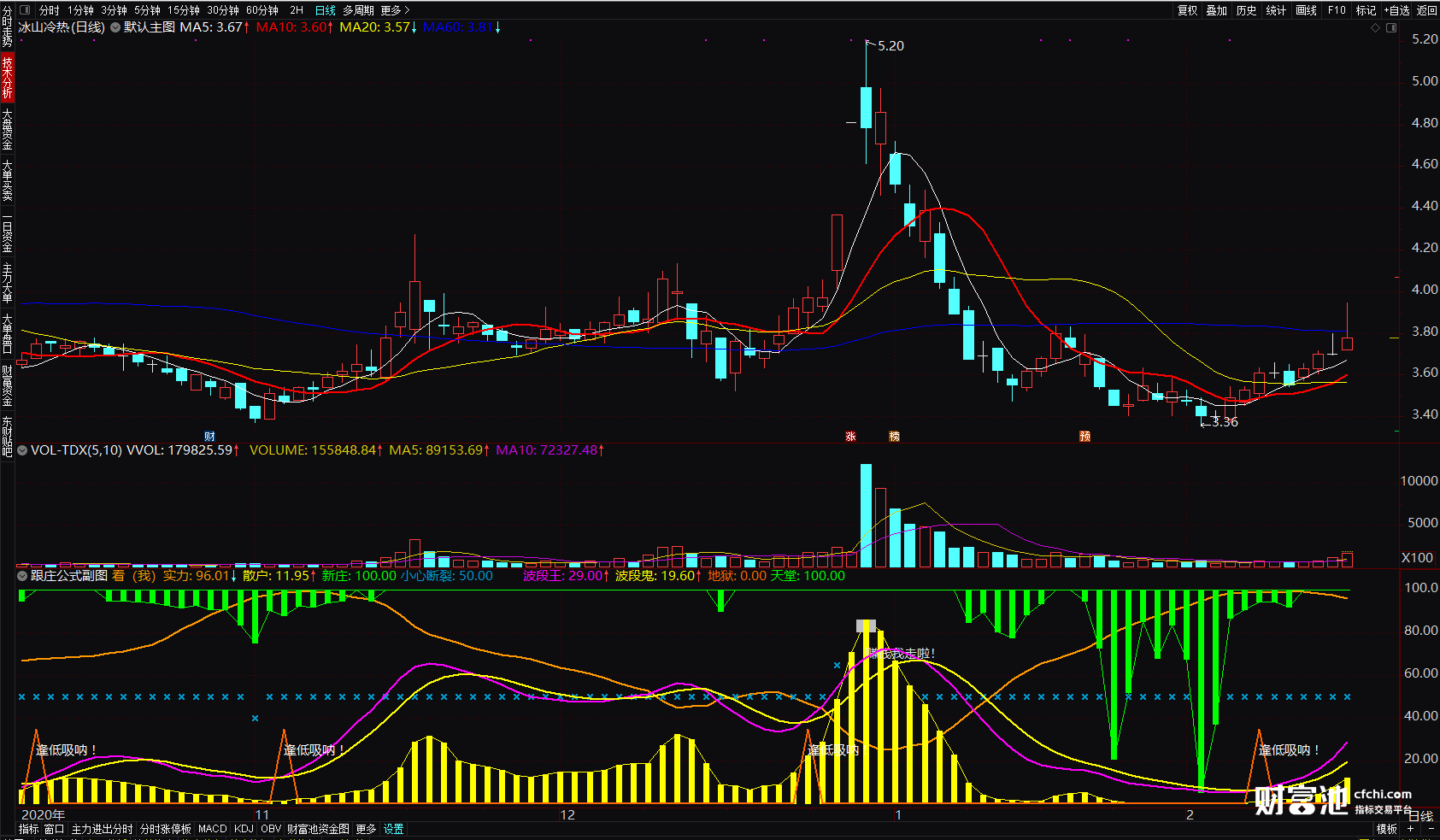Click the 叠加 overlay button

[1216, 10]
